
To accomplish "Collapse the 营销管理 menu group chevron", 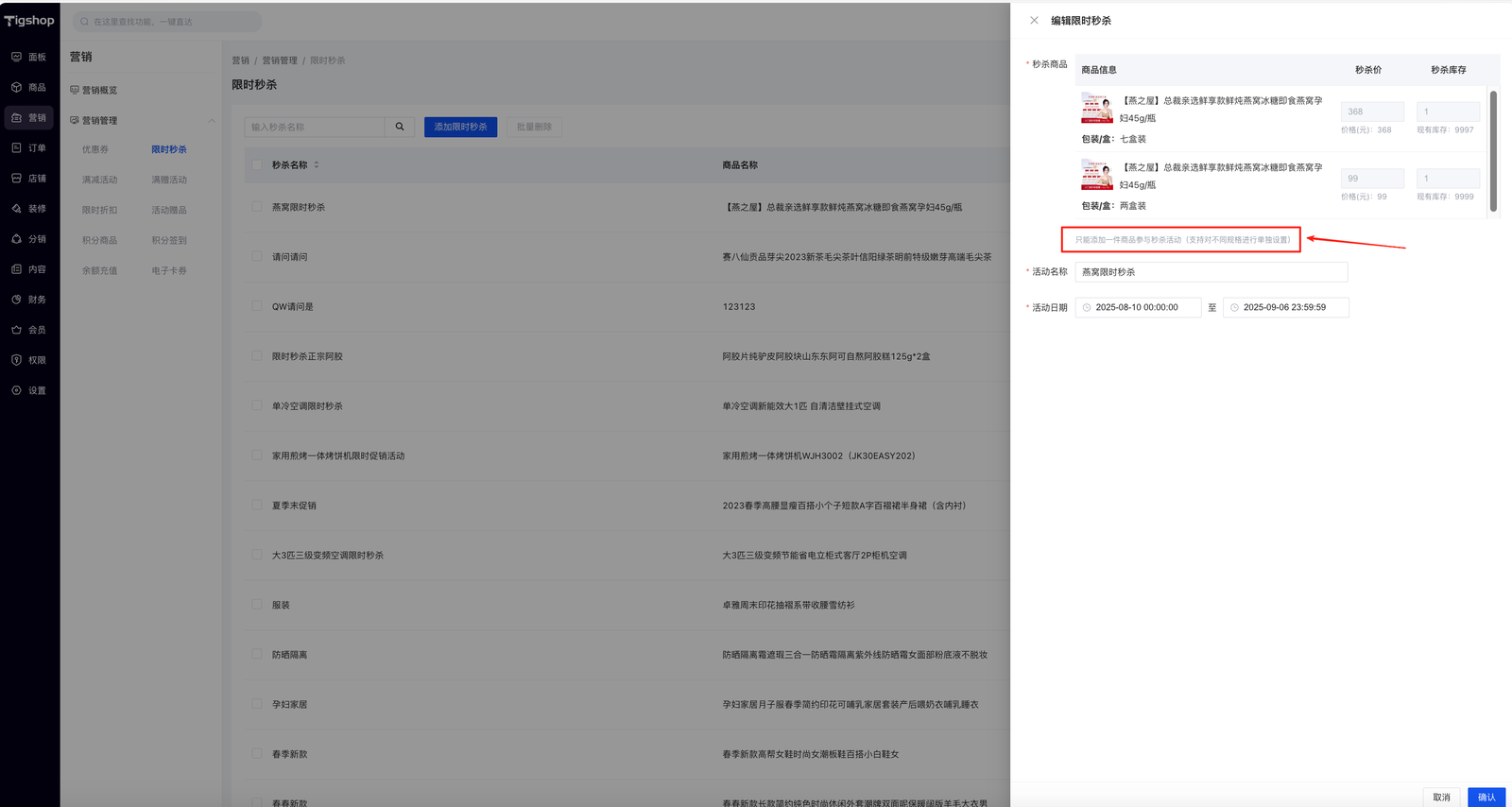I will (x=211, y=120).
